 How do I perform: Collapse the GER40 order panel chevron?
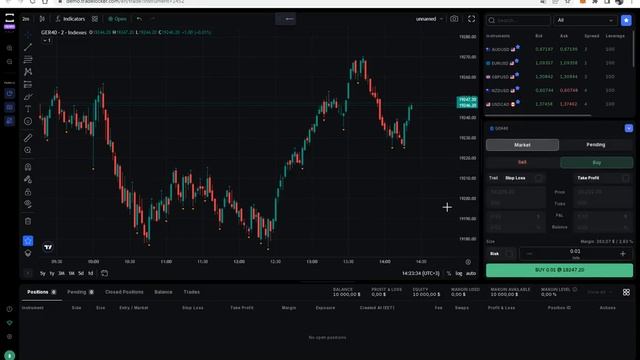tap(629, 128)
